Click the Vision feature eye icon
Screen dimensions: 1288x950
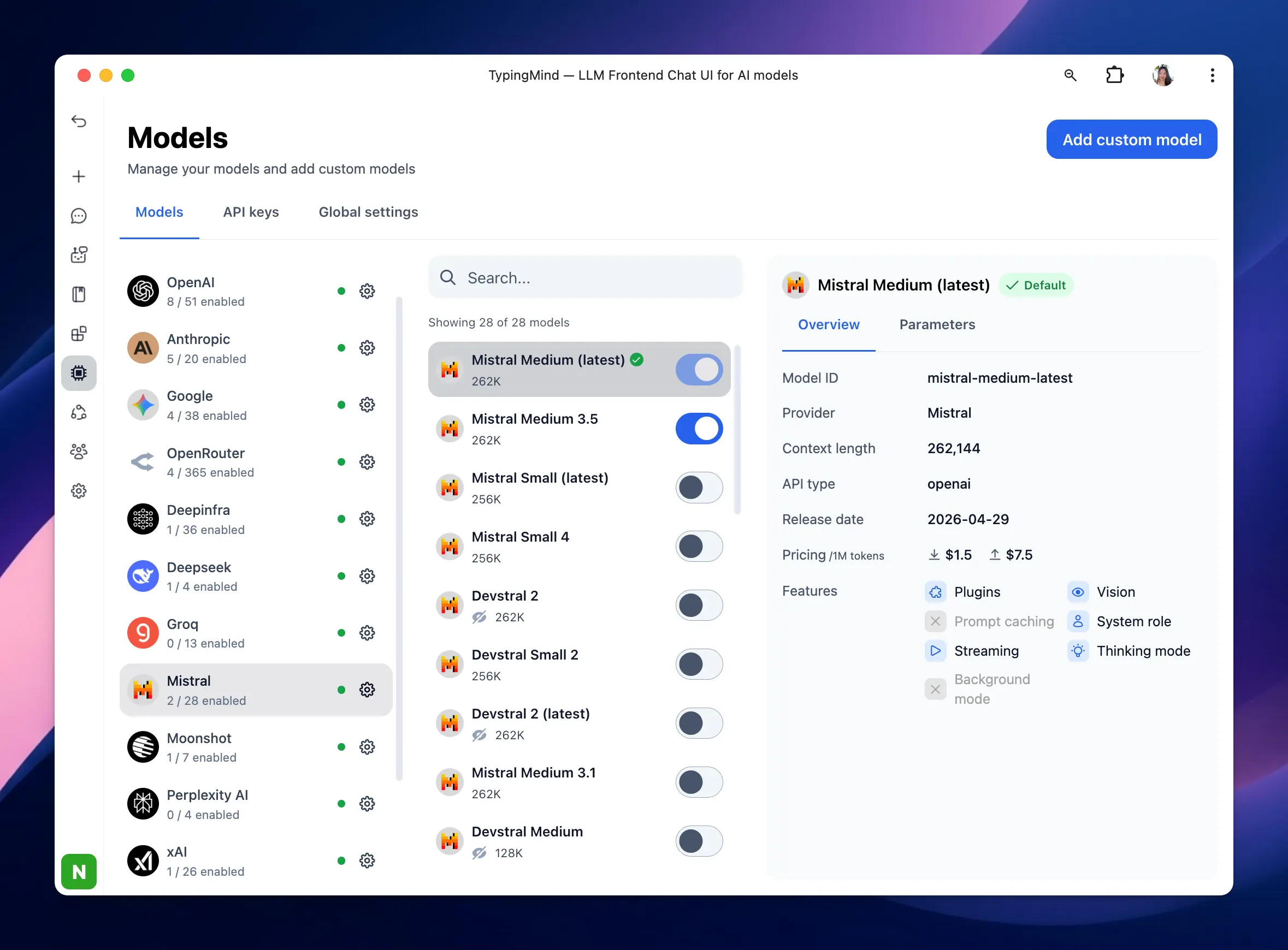pyautogui.click(x=1078, y=592)
